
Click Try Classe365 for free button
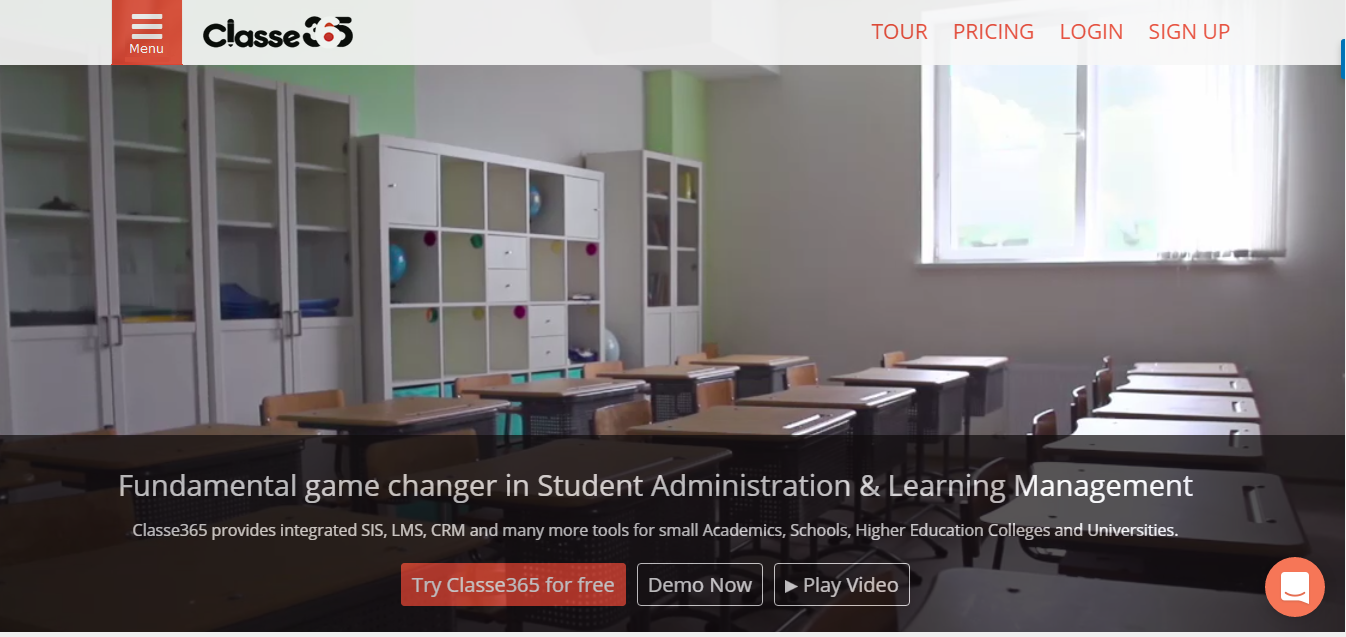point(513,585)
